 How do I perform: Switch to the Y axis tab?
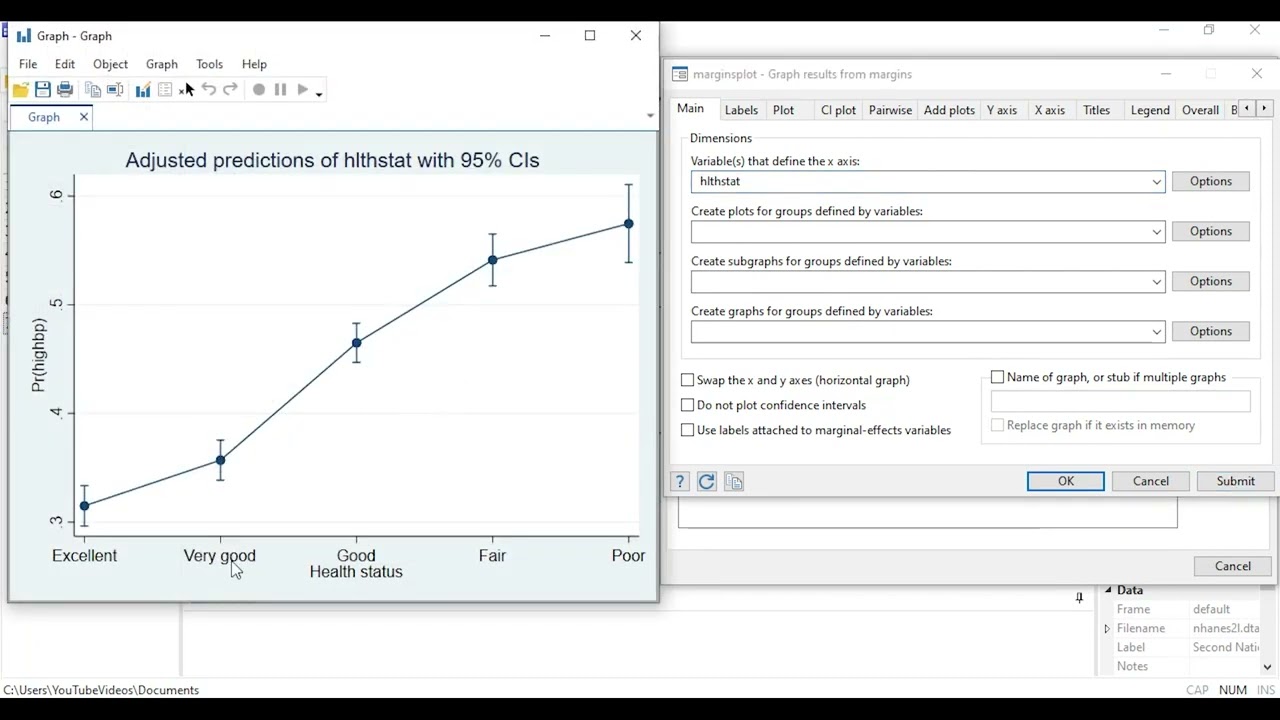click(x=1002, y=110)
